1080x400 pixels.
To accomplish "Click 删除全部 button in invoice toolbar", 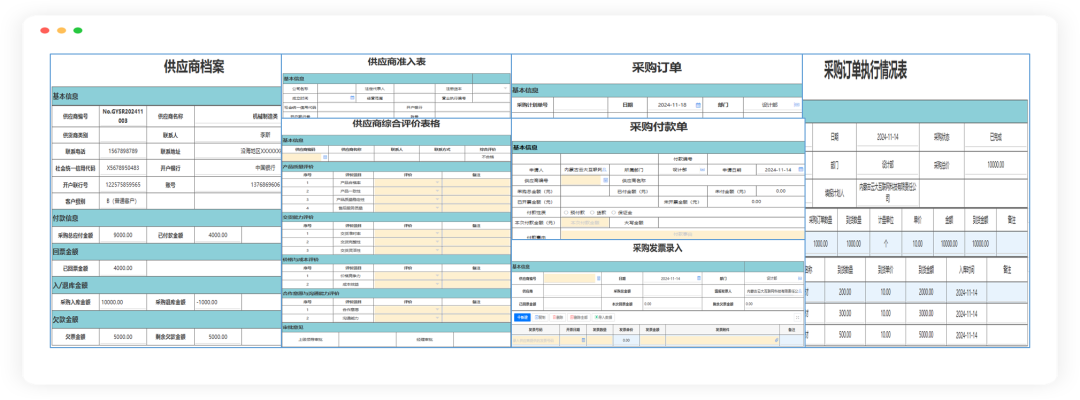I will (x=579, y=317).
